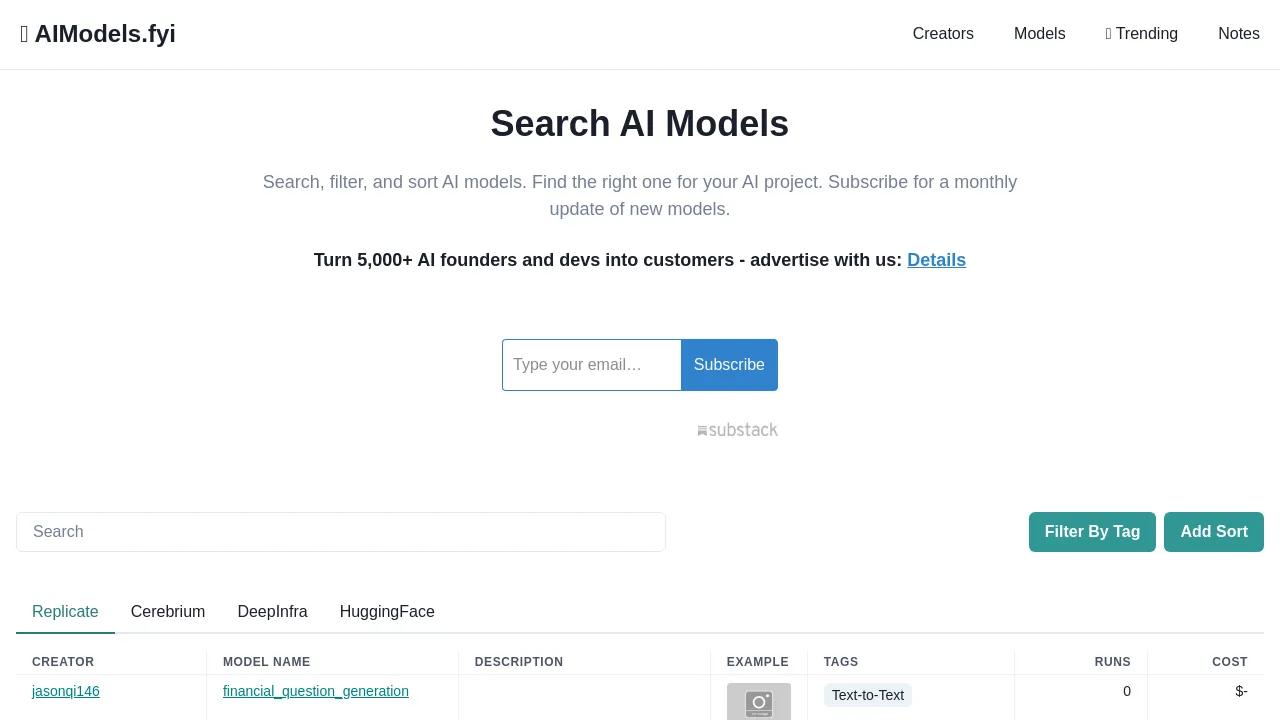Open the financial_question_generation model link
1280x720 pixels.
(315, 691)
